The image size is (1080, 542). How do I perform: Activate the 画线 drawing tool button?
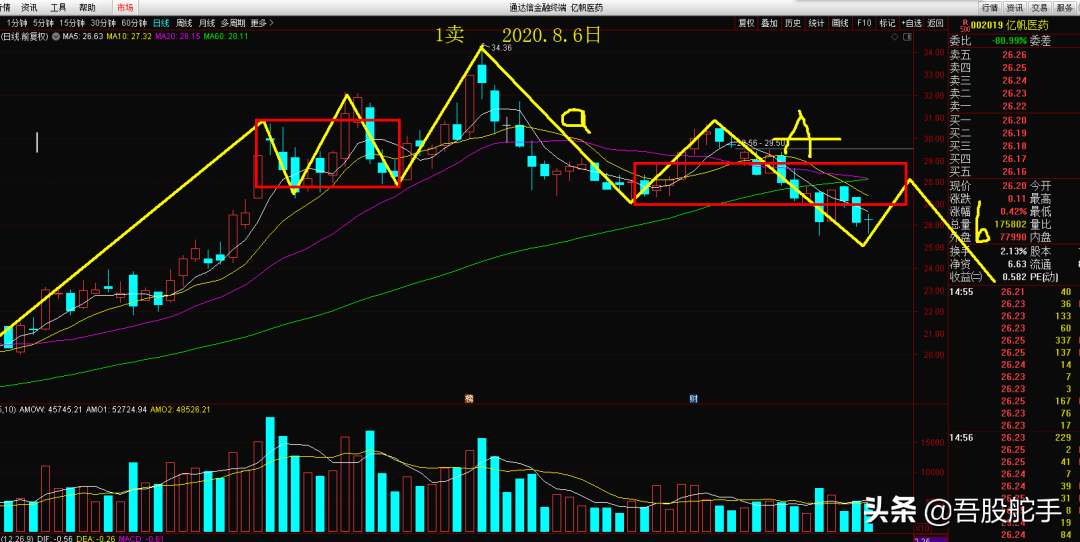point(840,23)
